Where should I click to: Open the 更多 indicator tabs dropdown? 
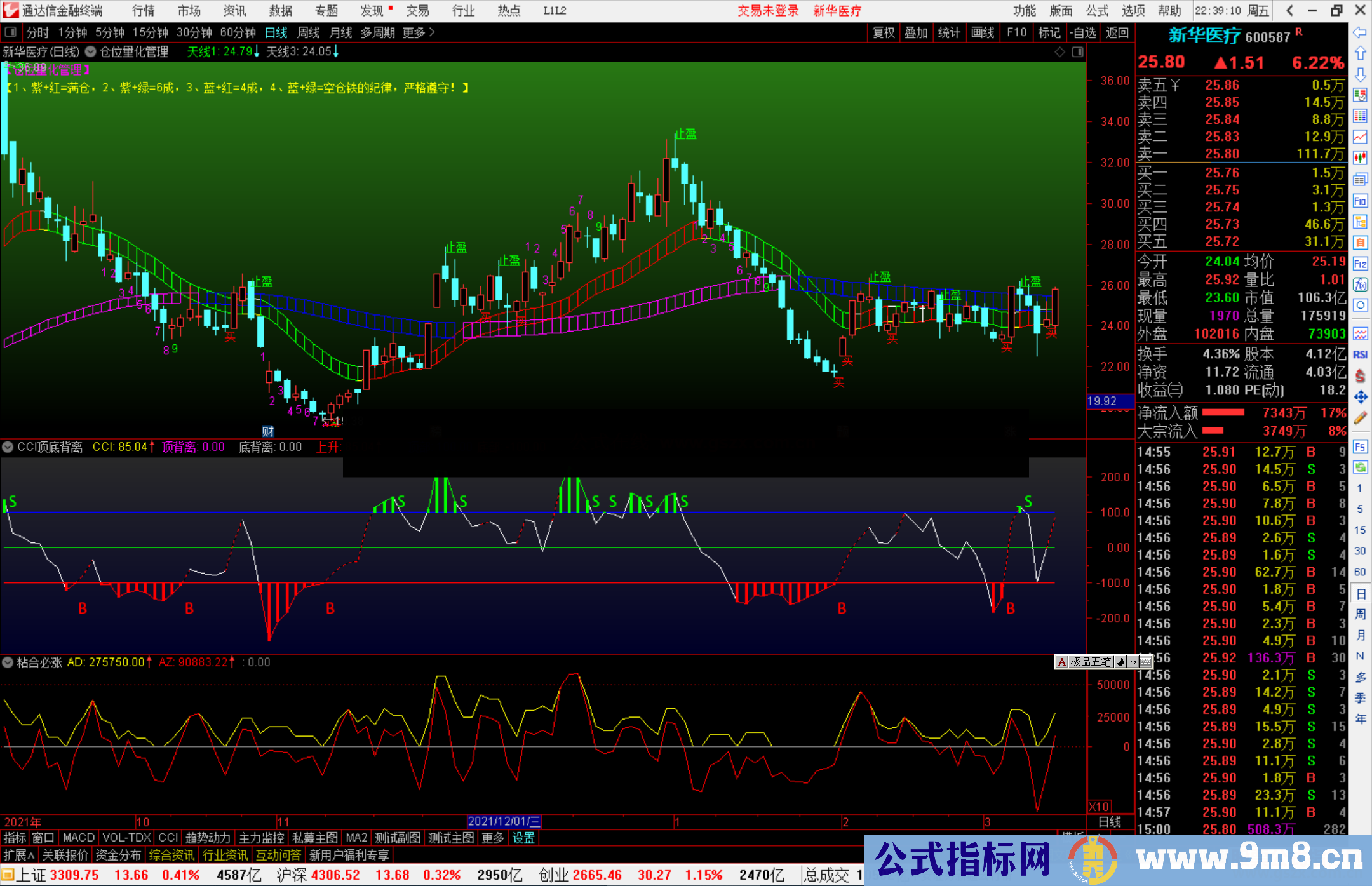tap(492, 838)
